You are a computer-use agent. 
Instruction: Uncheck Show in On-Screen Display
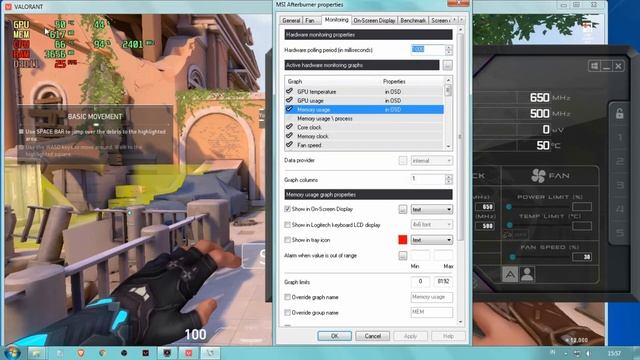287,209
